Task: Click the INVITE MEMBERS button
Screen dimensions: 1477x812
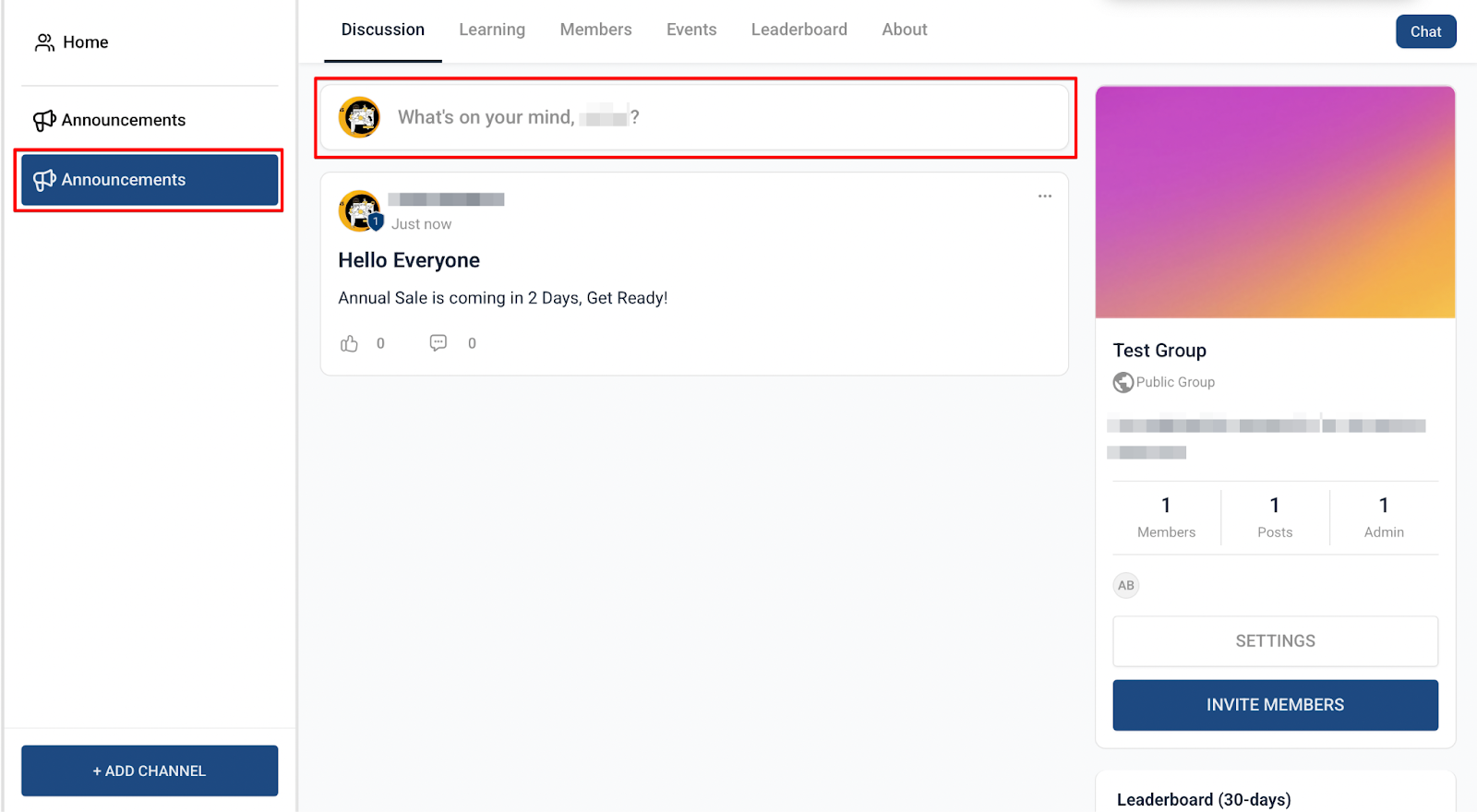Action: pos(1275,705)
